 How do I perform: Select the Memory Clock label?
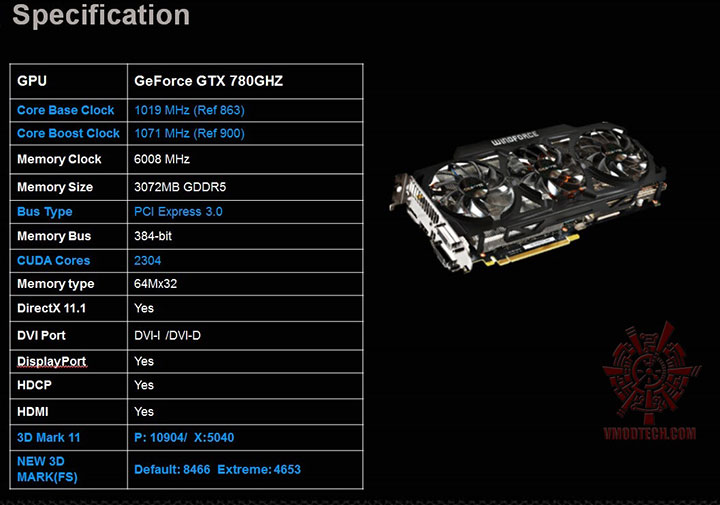click(x=59, y=159)
